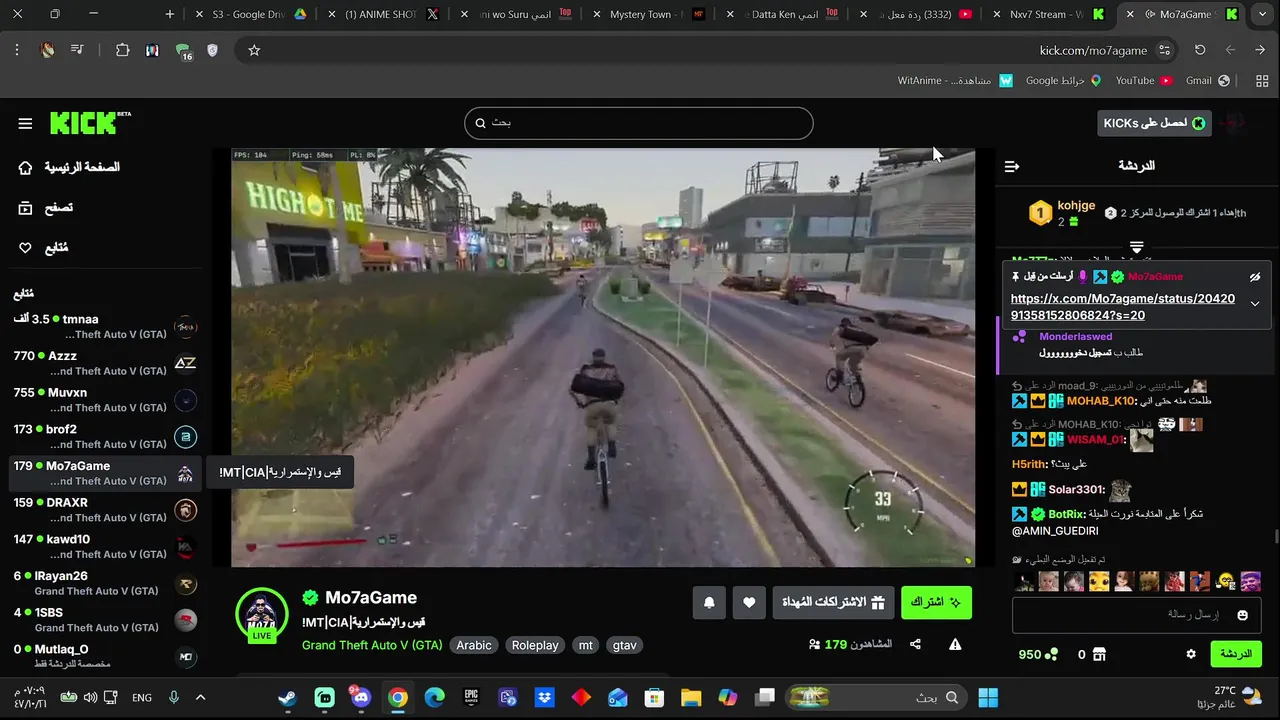Open DRAXR channel in followed list
1280x720 pixels.
pos(105,510)
